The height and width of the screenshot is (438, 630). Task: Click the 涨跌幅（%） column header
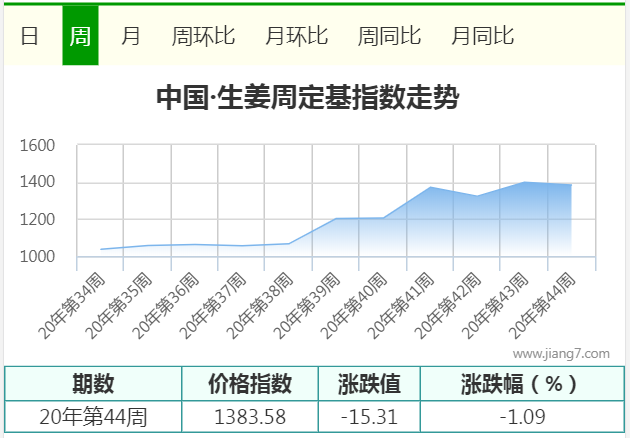[x=522, y=384]
